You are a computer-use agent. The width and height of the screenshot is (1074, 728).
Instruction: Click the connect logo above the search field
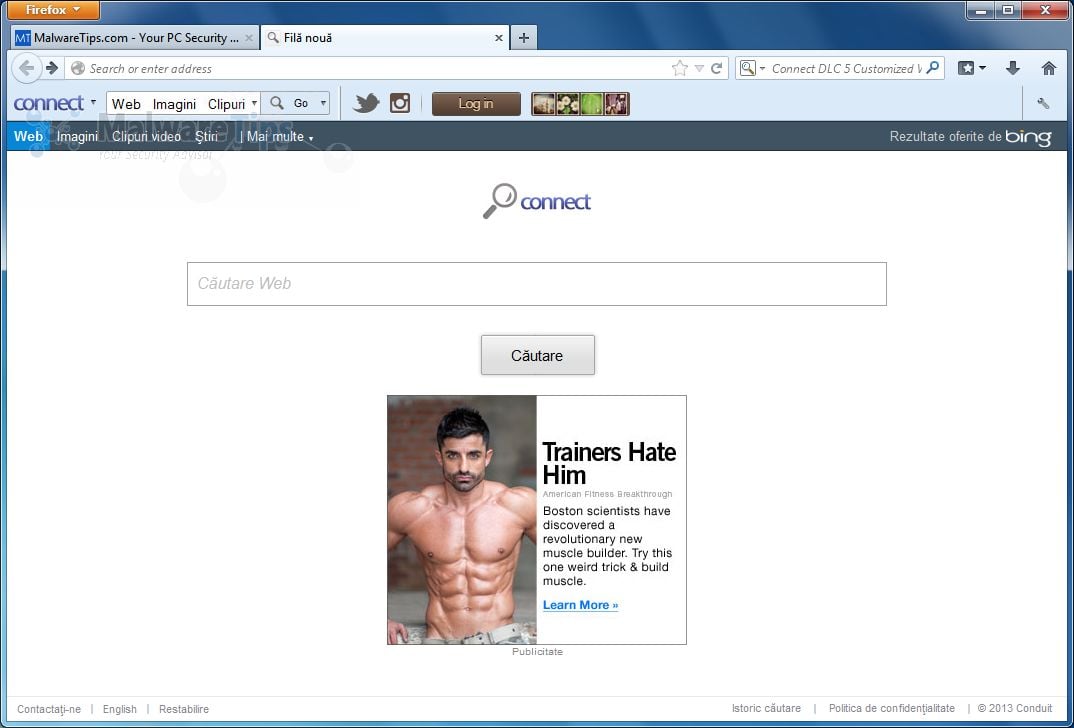pos(537,201)
